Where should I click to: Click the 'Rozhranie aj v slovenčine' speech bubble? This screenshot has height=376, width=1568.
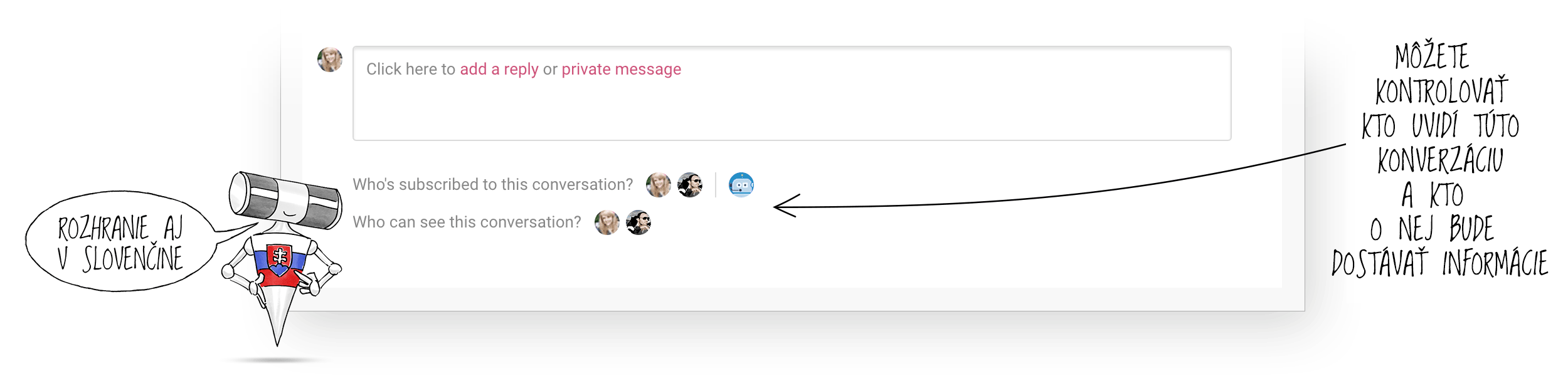(119, 242)
